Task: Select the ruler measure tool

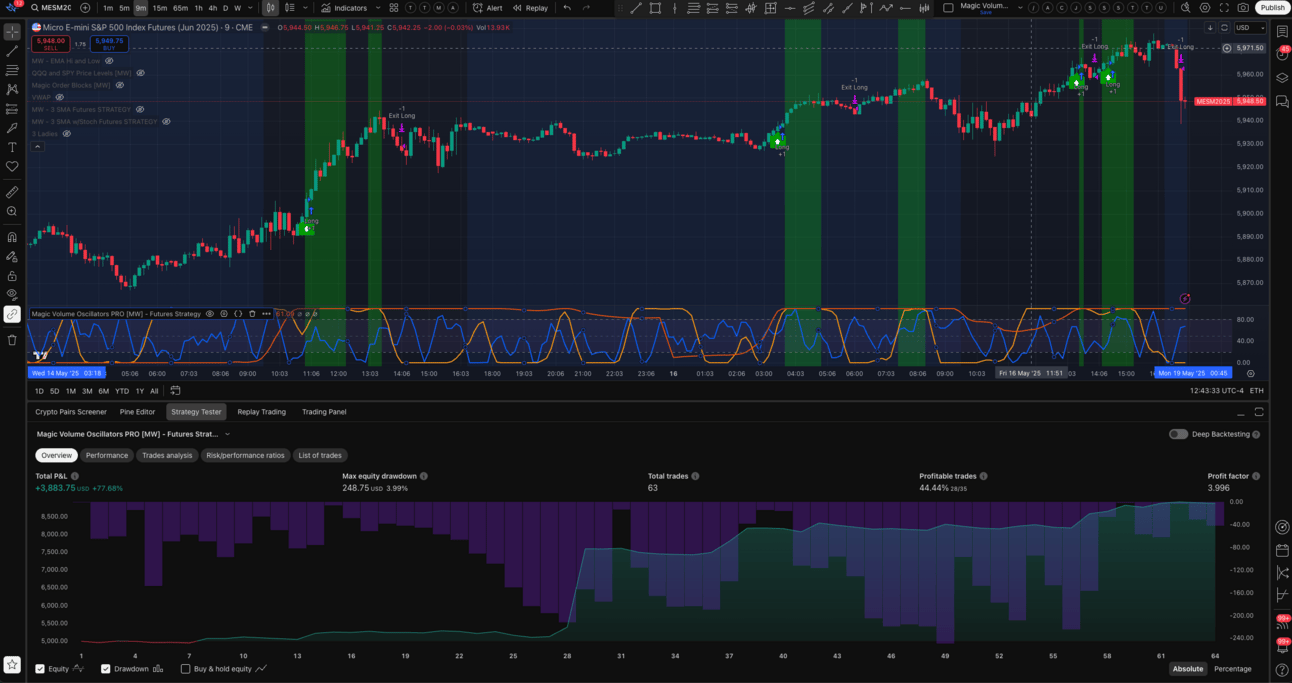Action: (12, 192)
